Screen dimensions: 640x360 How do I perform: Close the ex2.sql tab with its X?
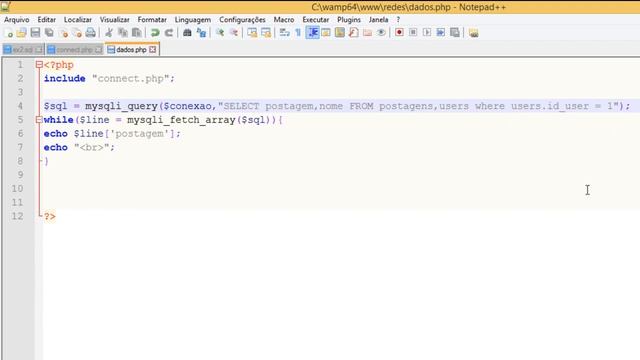(x=39, y=50)
